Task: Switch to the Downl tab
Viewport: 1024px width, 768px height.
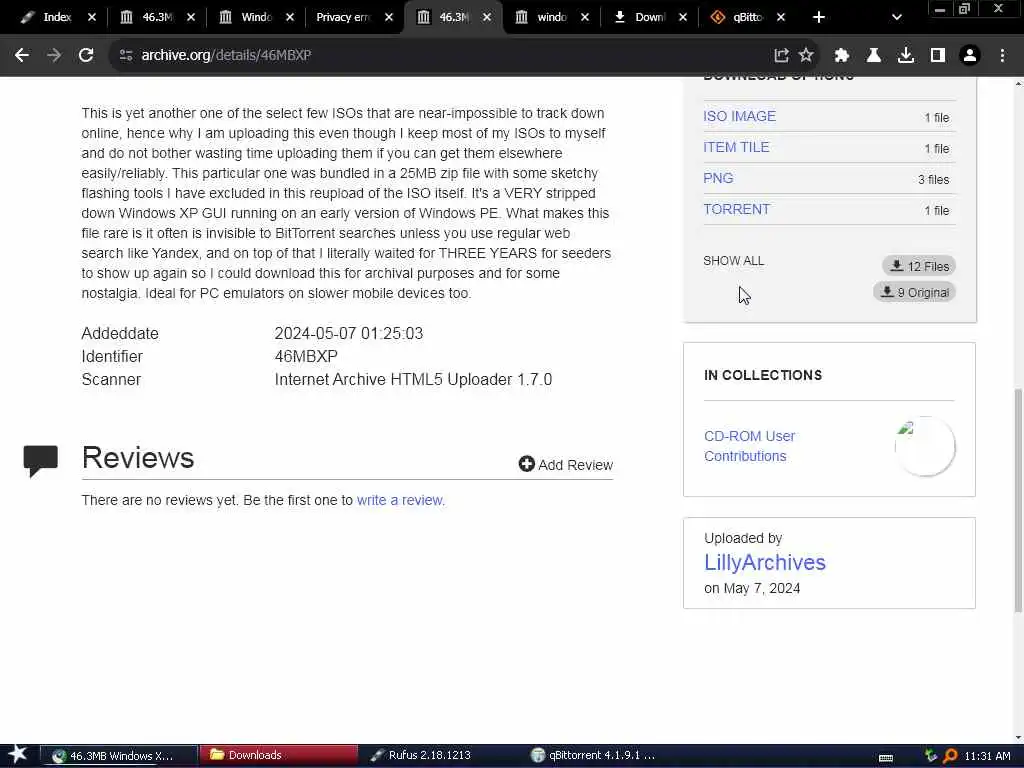Action: coord(648,18)
